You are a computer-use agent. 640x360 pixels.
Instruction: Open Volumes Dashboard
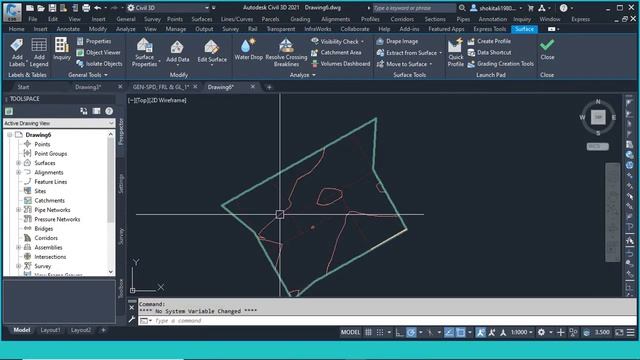tap(341, 64)
